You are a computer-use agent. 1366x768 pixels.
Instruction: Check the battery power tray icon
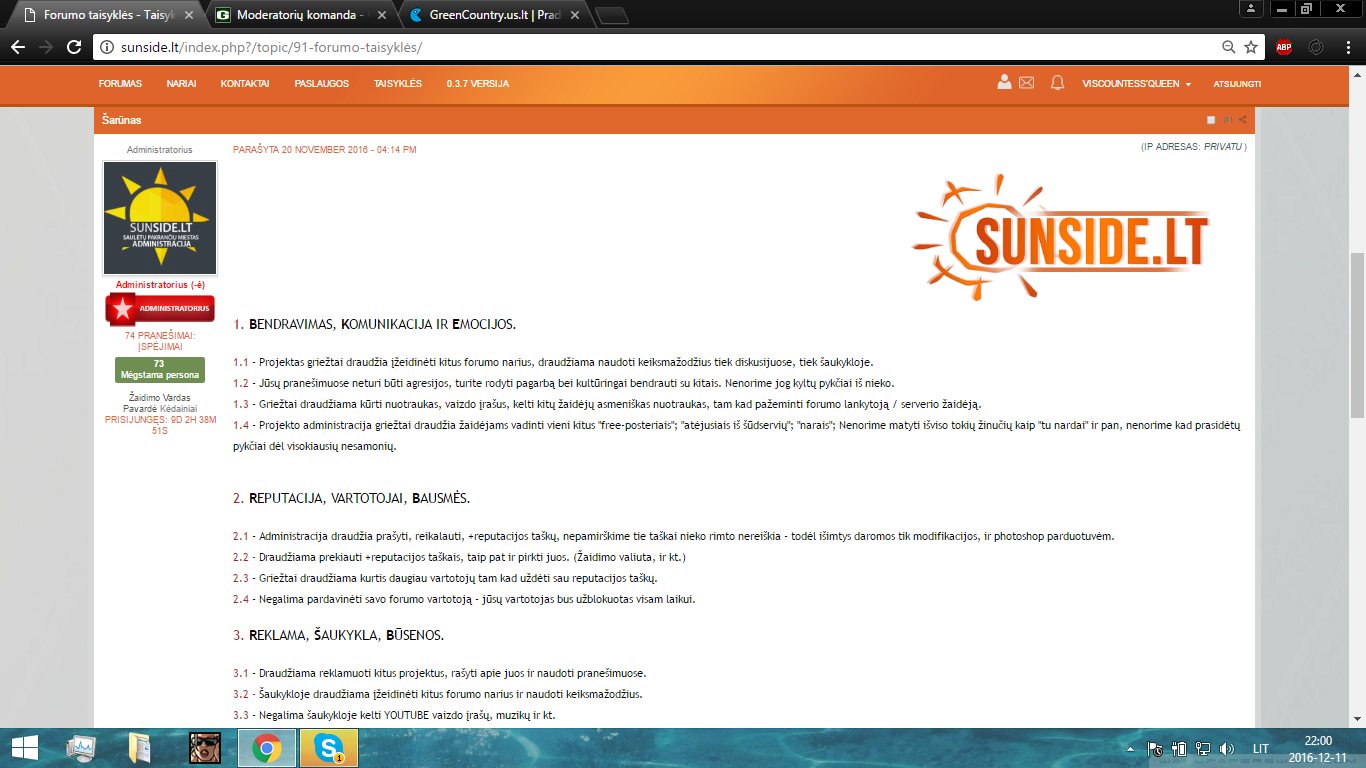1178,748
